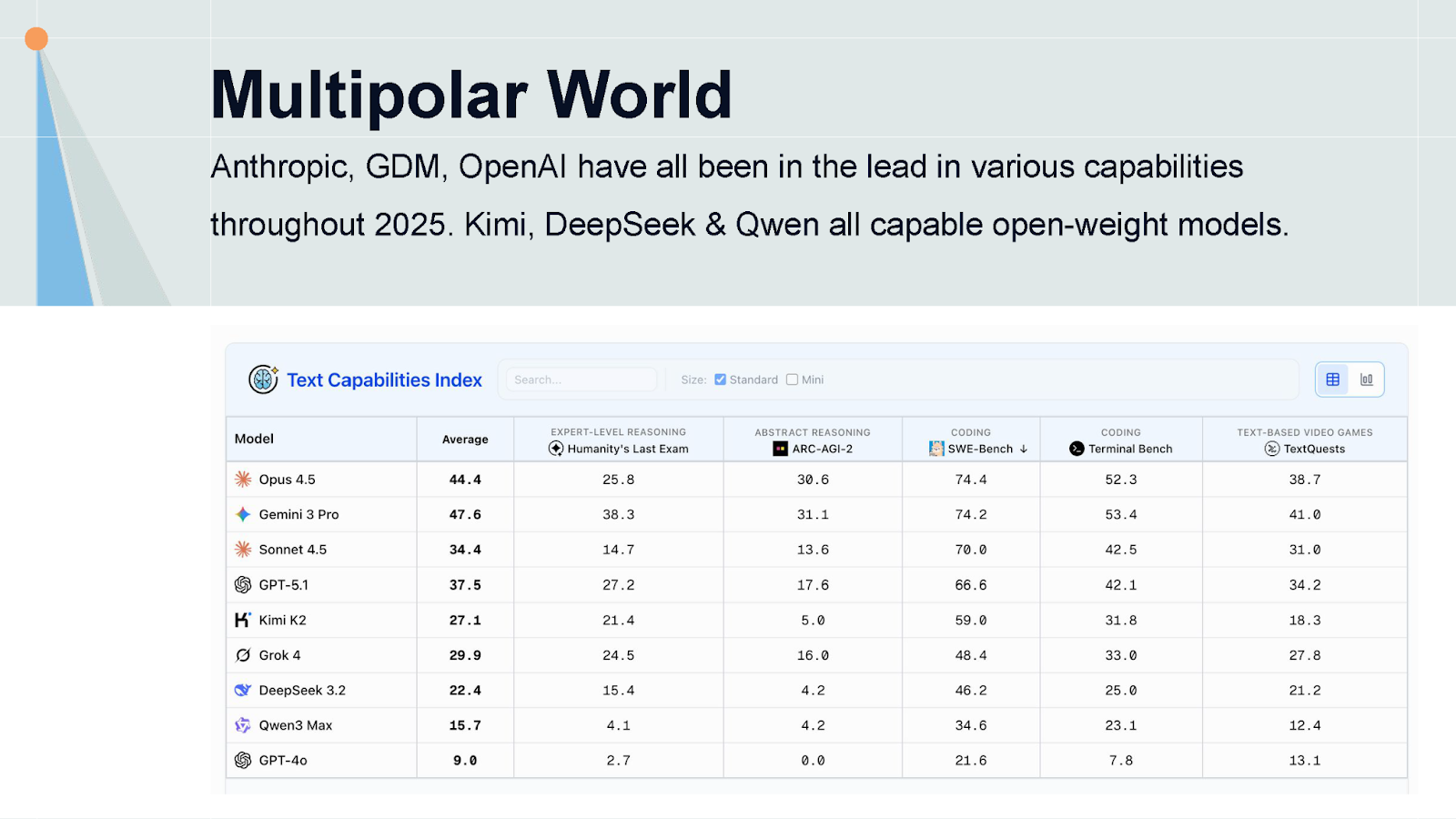Click Grok 4 SWE-Bench score 48.4
This screenshot has width=1456, height=819.
click(x=971, y=655)
